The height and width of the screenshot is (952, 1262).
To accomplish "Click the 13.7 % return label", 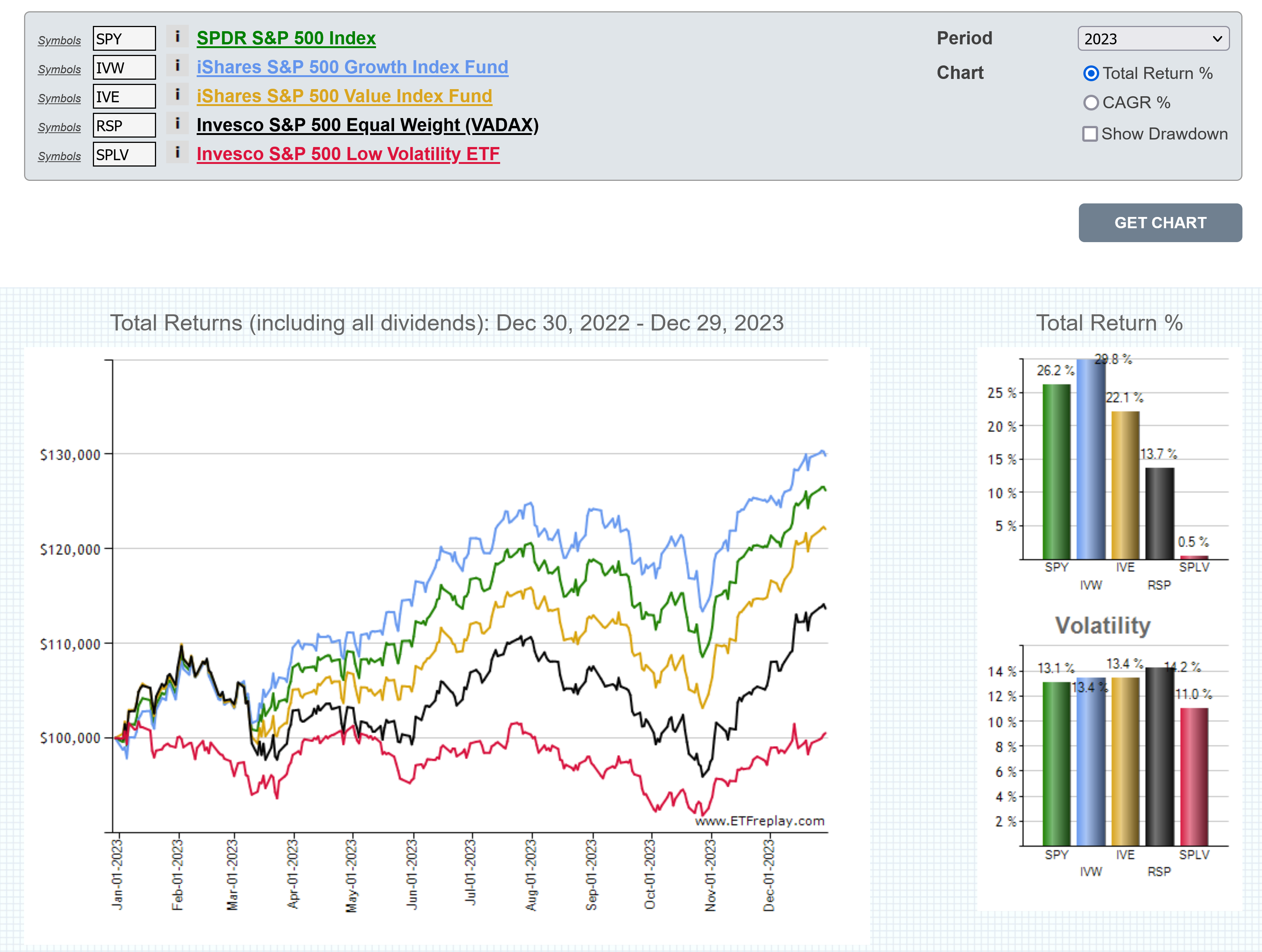I will 1158,454.
